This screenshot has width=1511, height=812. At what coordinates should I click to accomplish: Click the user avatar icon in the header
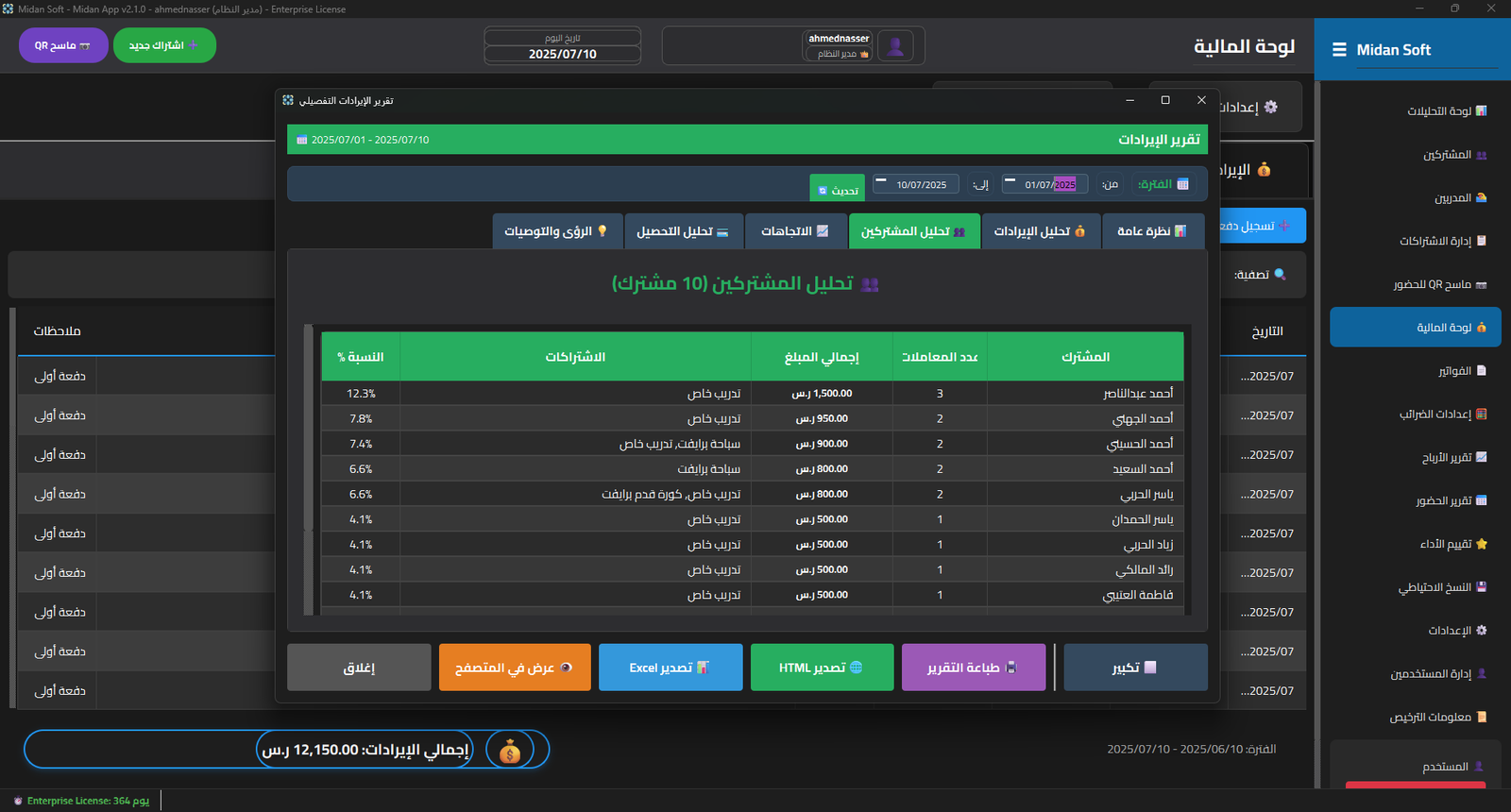[895, 46]
